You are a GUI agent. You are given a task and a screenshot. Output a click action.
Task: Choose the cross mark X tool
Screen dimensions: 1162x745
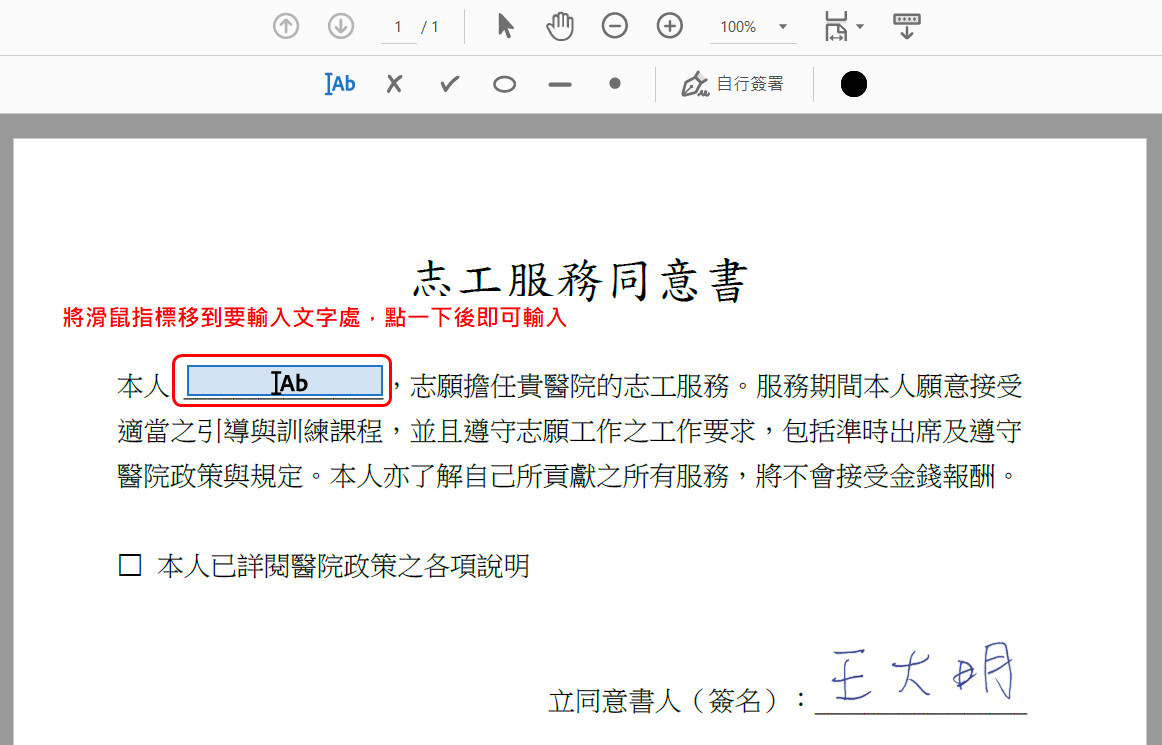tap(394, 84)
